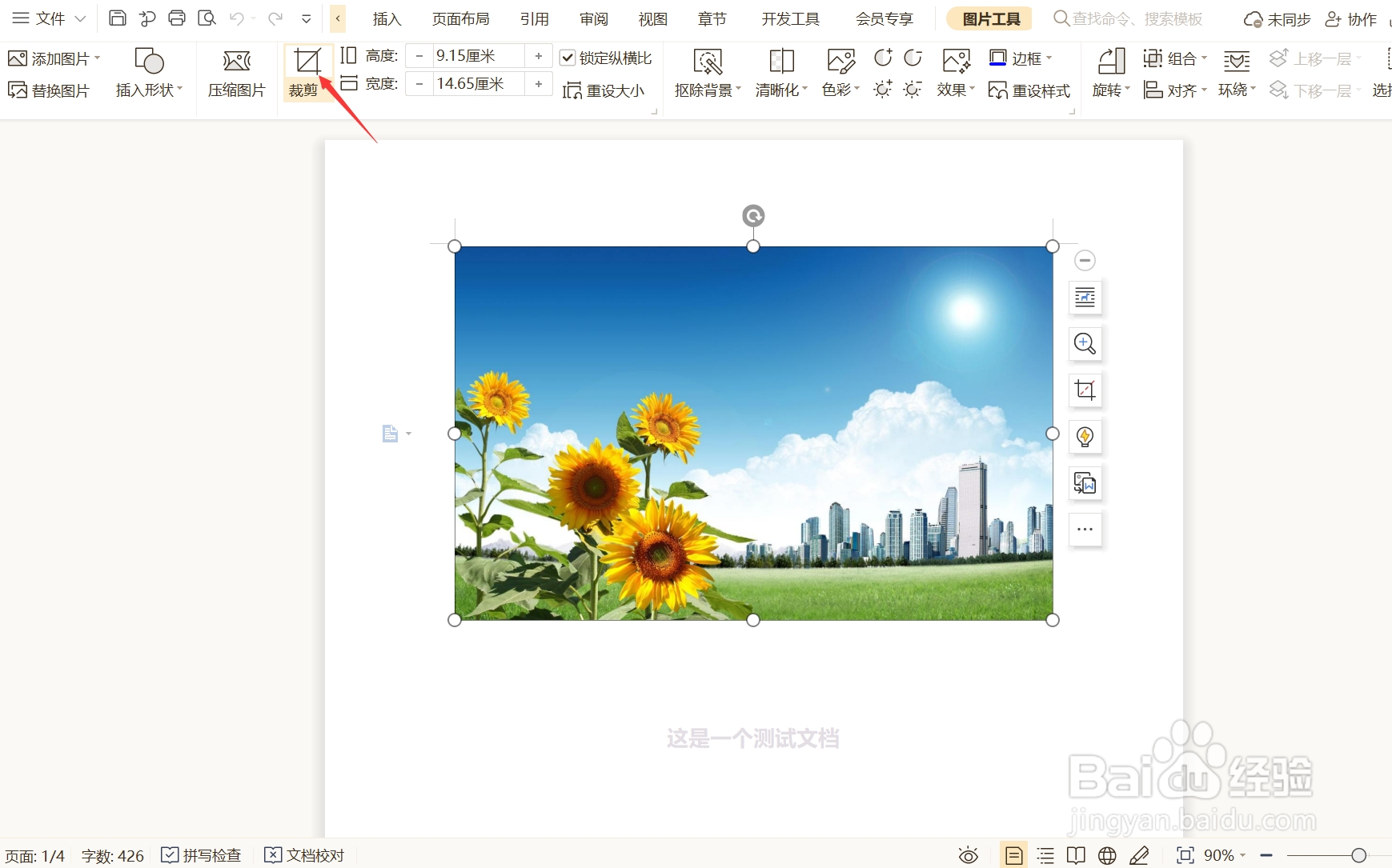This screenshot has width=1392, height=868.
Task: Click Reset Style (重设样式)
Action: point(1029,90)
